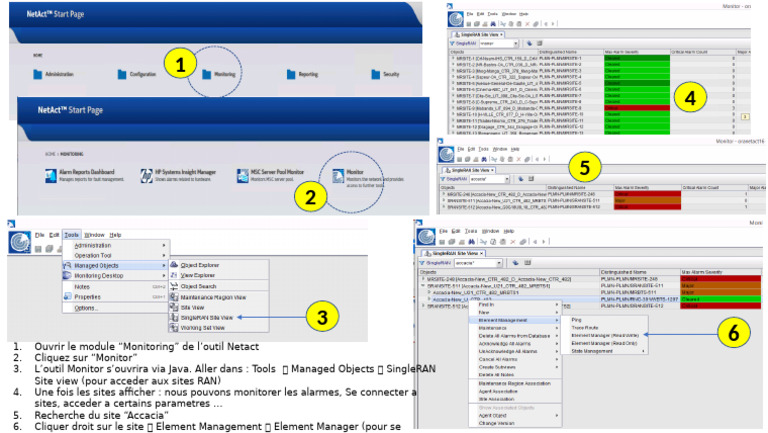Open Element Manager (Read/write) entry
Image resolution: width=768 pixels, height=433 pixels.
[605, 336]
